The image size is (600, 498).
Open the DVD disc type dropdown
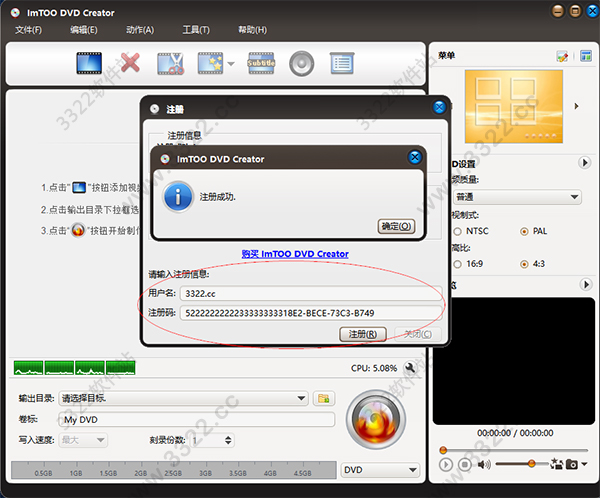380,470
